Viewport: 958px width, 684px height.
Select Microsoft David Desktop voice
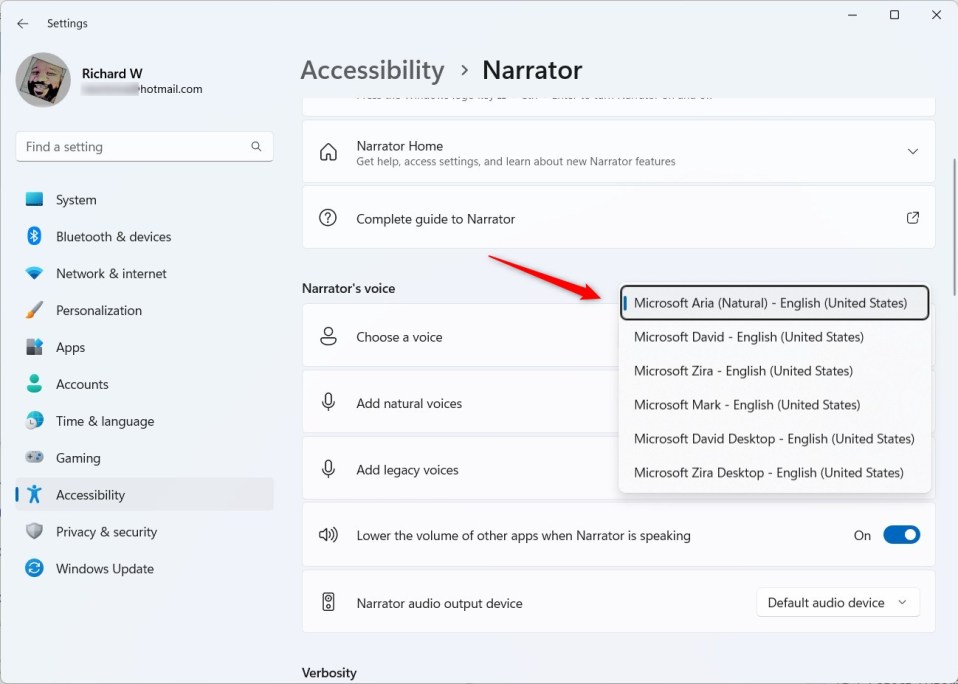point(774,438)
